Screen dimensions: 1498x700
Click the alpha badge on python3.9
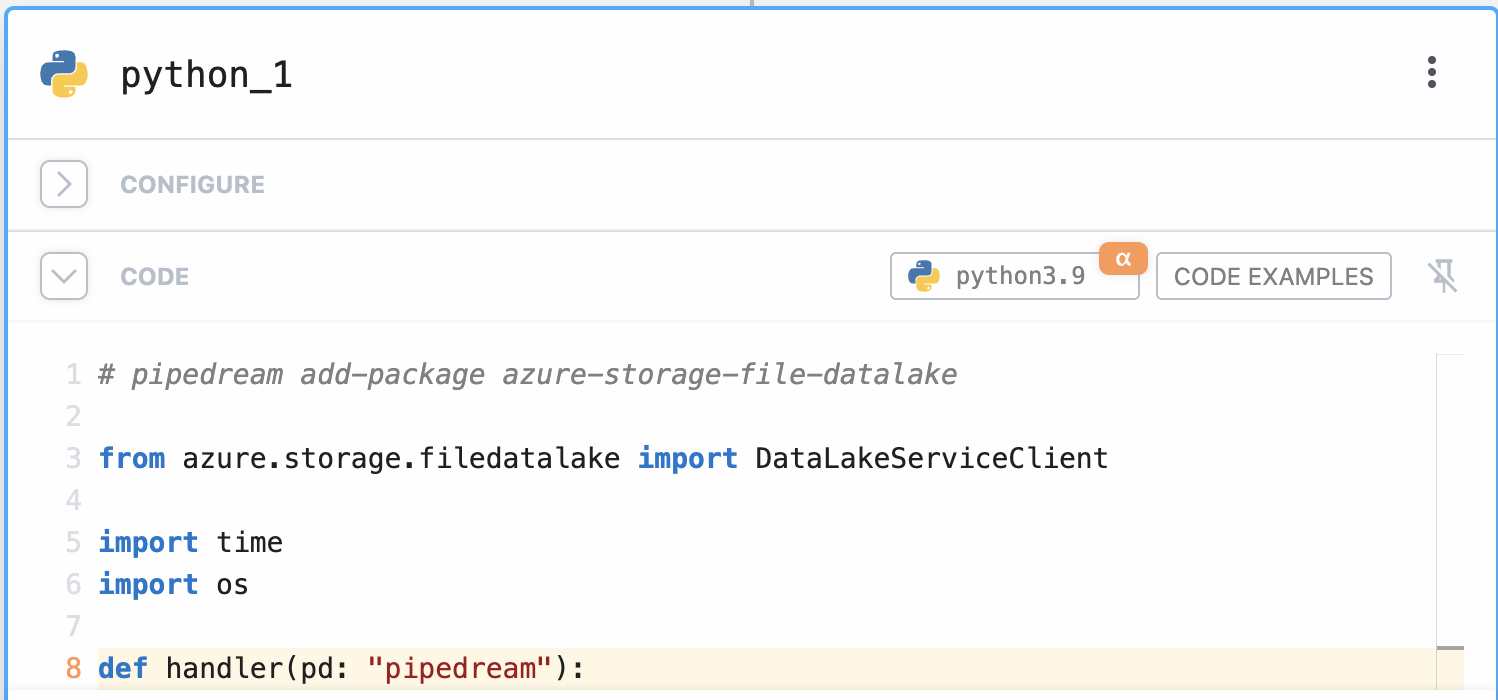(1123, 258)
